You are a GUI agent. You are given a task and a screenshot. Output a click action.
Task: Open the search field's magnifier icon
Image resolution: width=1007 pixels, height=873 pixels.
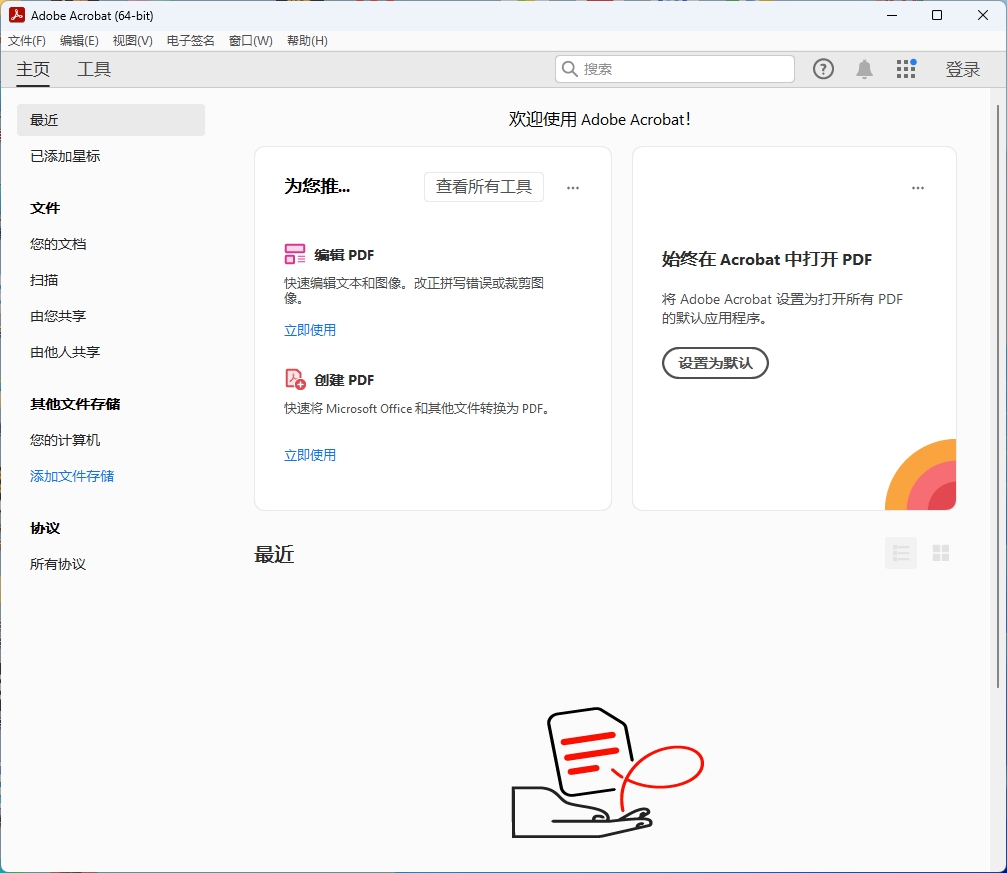pyautogui.click(x=570, y=69)
